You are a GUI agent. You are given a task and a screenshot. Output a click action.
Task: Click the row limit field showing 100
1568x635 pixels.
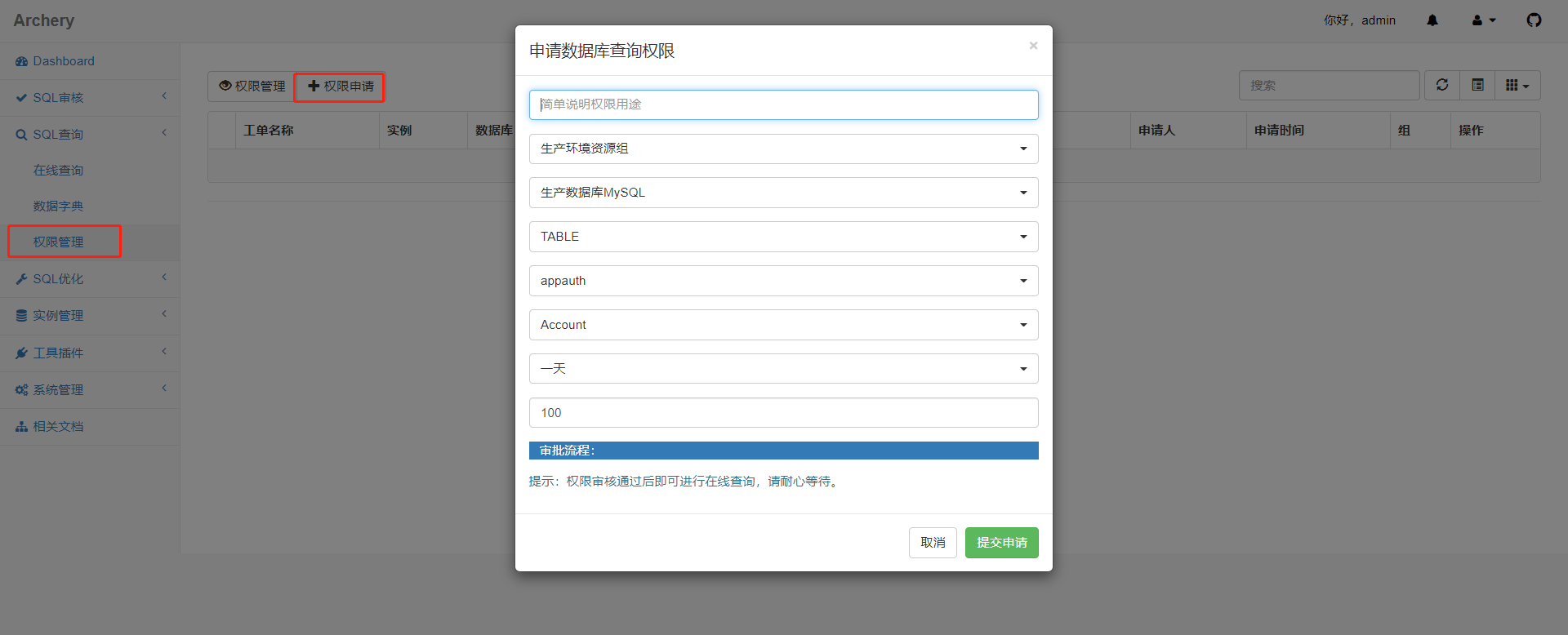[x=783, y=413]
